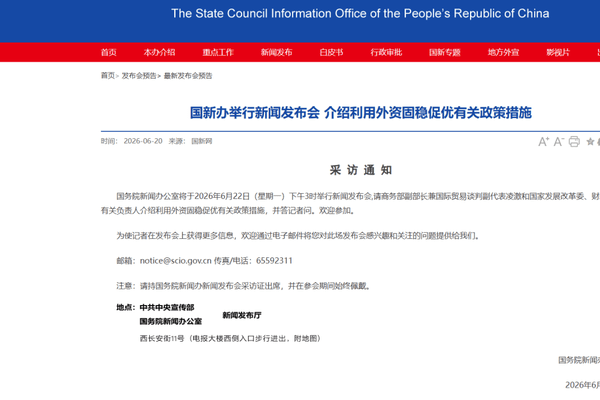This screenshot has width=600, height=400.
Task: Click the blue press conference headline
Action: point(361,113)
